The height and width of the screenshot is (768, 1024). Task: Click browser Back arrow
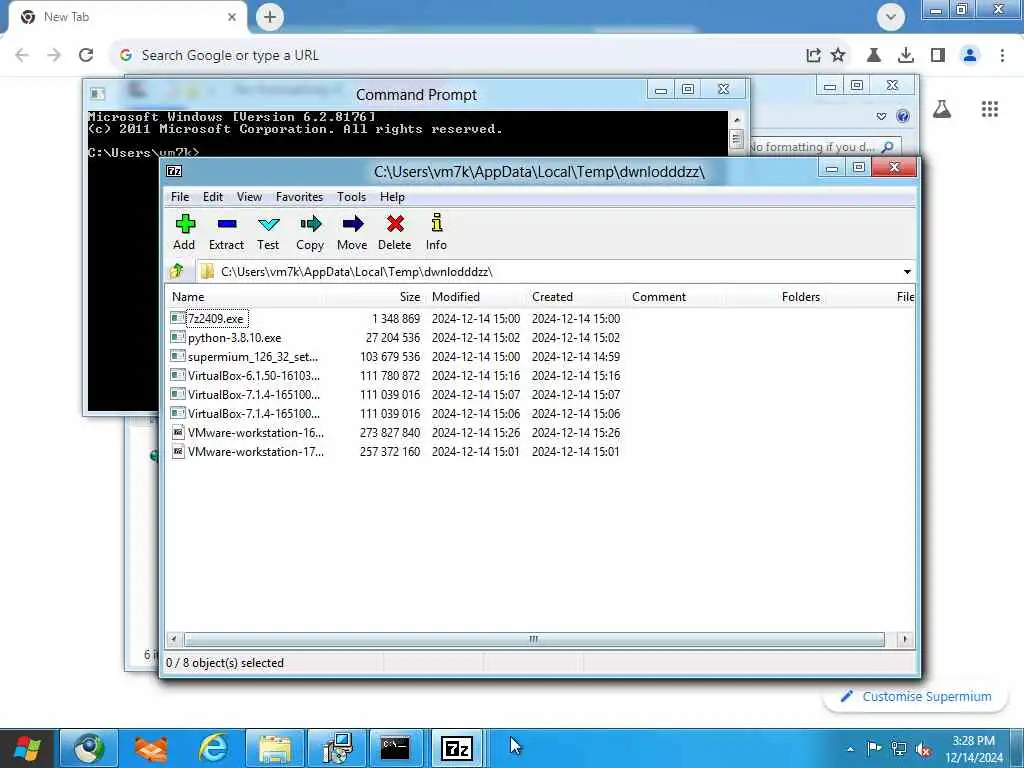pyautogui.click(x=22, y=56)
